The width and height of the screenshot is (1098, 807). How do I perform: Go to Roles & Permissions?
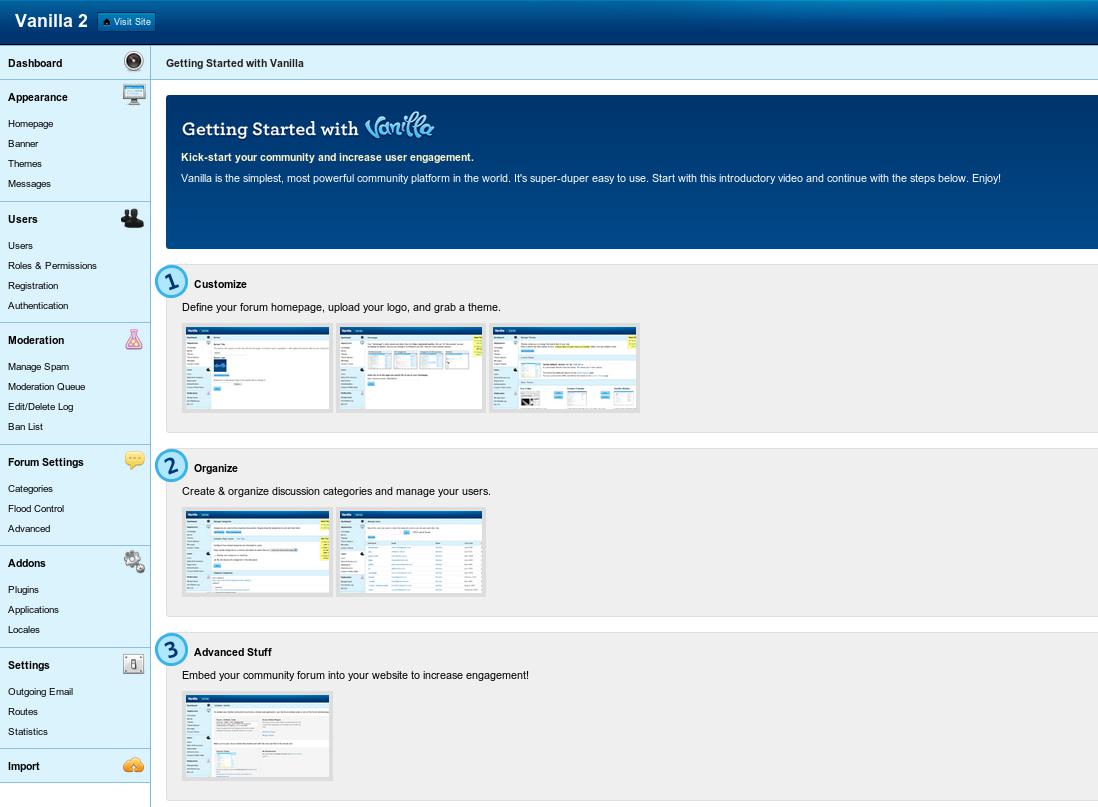point(52,266)
